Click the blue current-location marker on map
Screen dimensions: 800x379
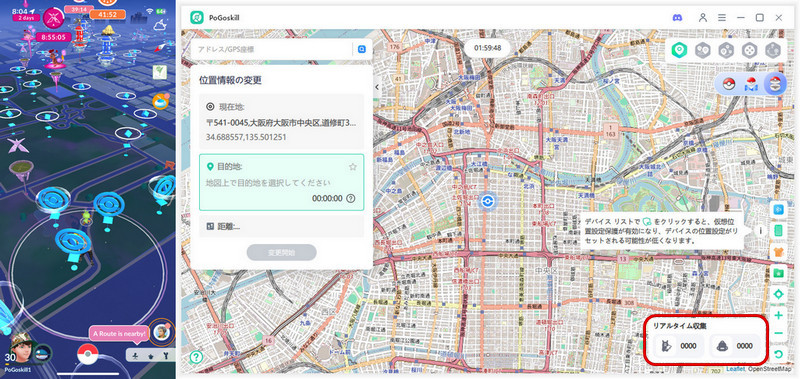[x=488, y=201]
